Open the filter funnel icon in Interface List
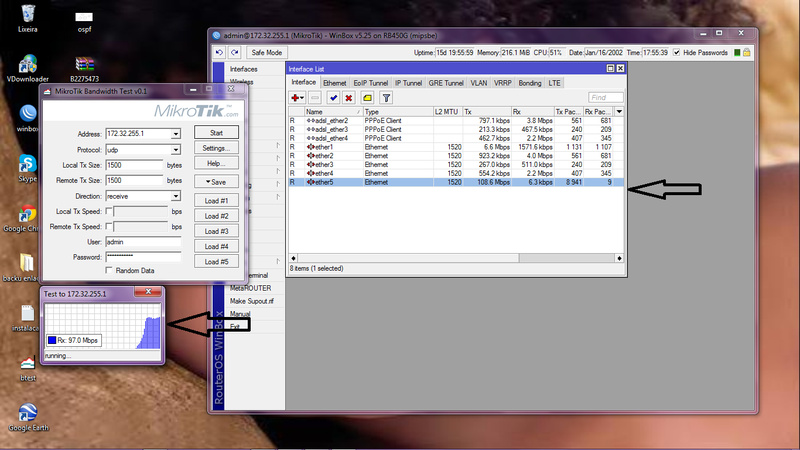800x450 pixels. (x=386, y=98)
